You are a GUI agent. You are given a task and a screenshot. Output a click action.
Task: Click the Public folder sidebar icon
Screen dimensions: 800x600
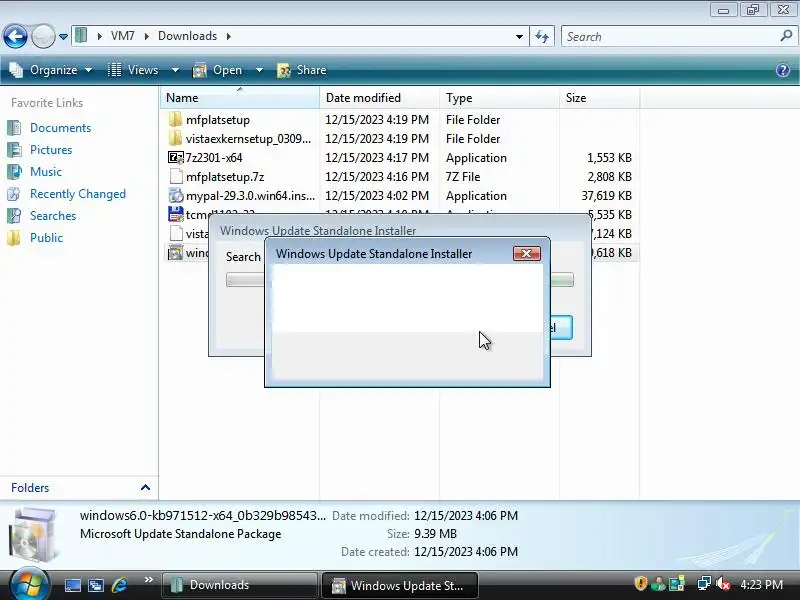point(14,237)
